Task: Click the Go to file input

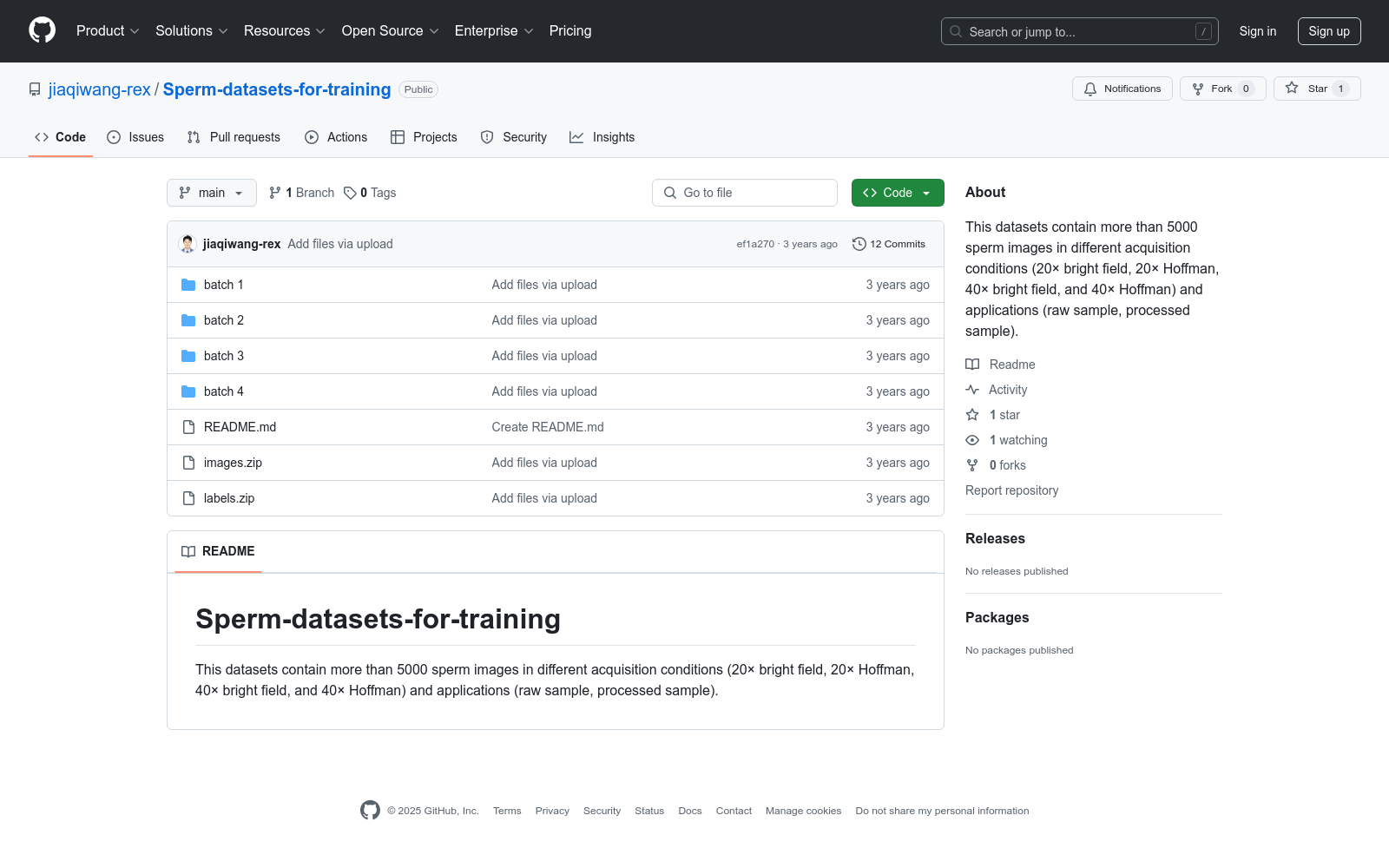Action: point(745,193)
